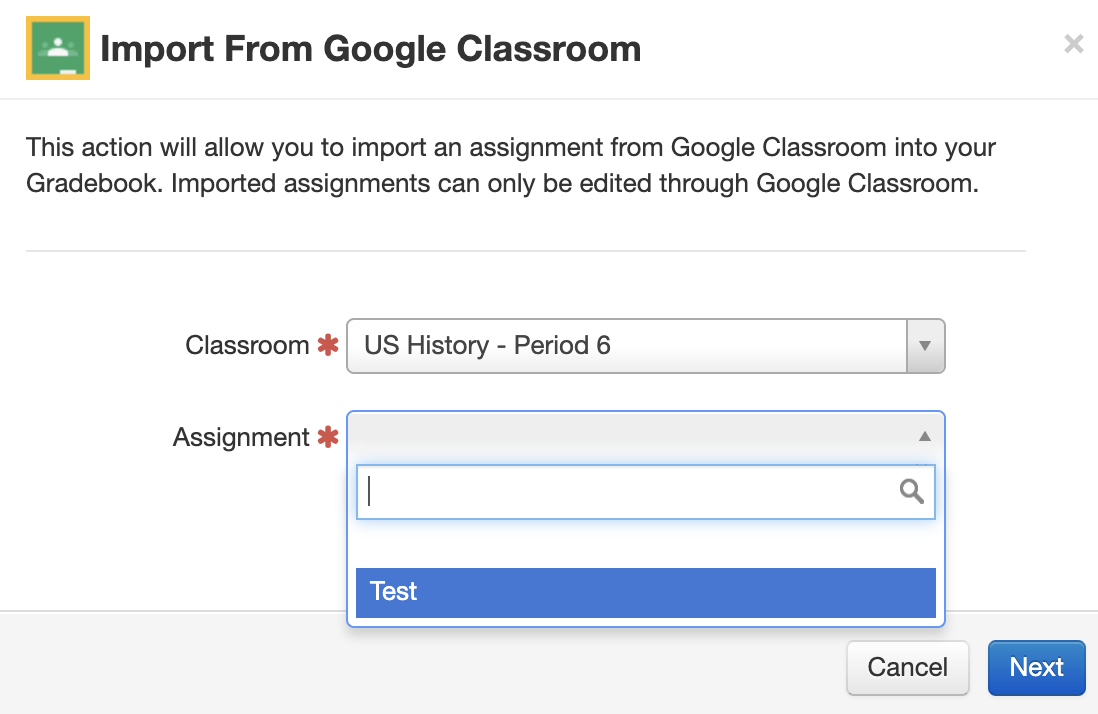Click the magnifying glass search icon
Image resolution: width=1098 pixels, height=714 pixels.
click(x=911, y=491)
